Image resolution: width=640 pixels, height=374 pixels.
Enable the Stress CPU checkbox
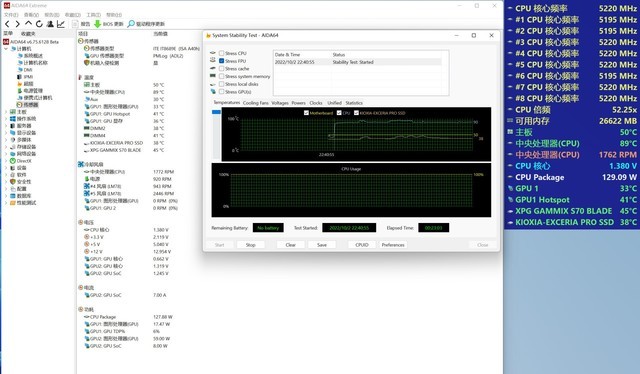point(222,53)
